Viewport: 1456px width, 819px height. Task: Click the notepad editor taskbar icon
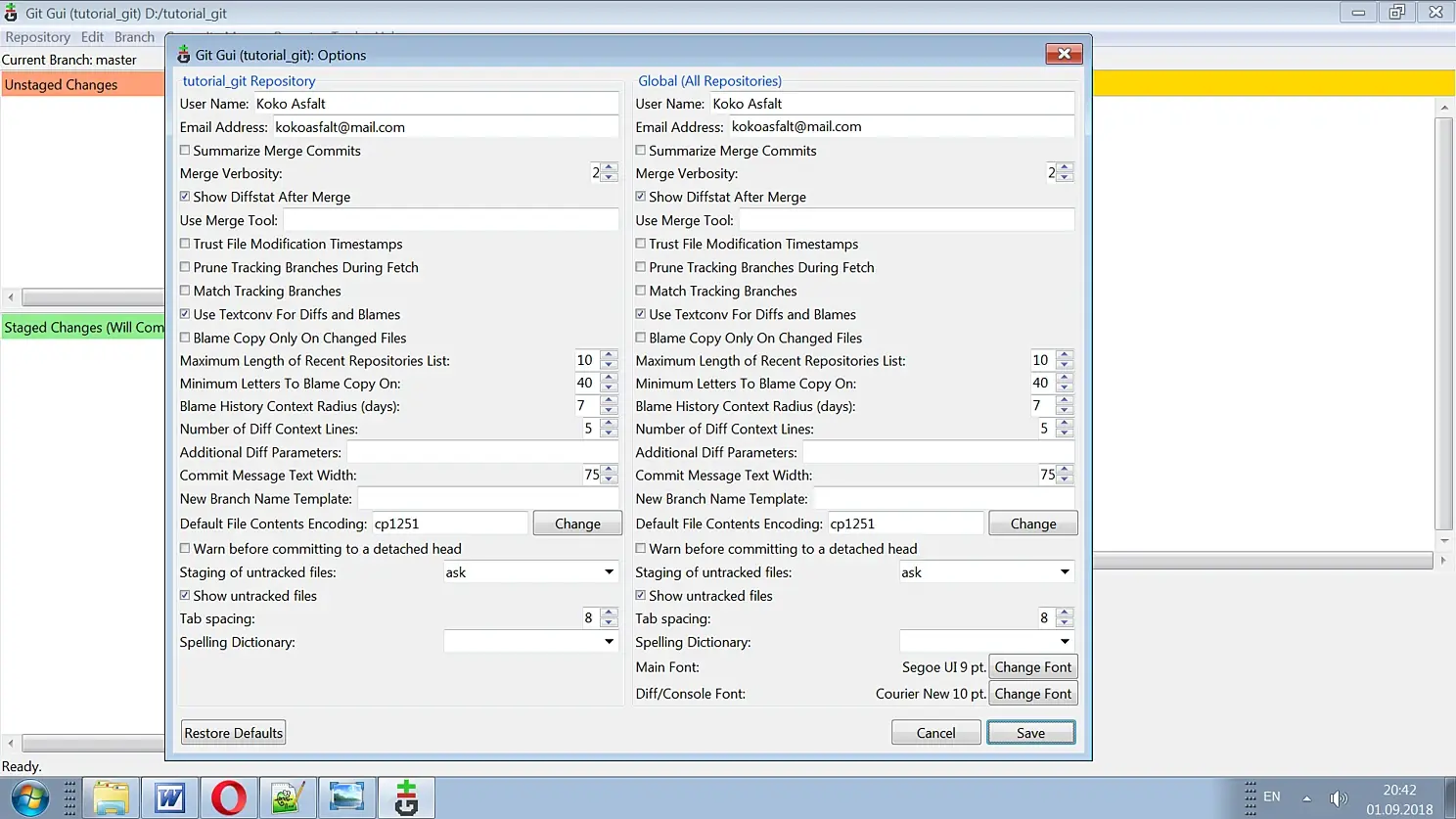288,797
